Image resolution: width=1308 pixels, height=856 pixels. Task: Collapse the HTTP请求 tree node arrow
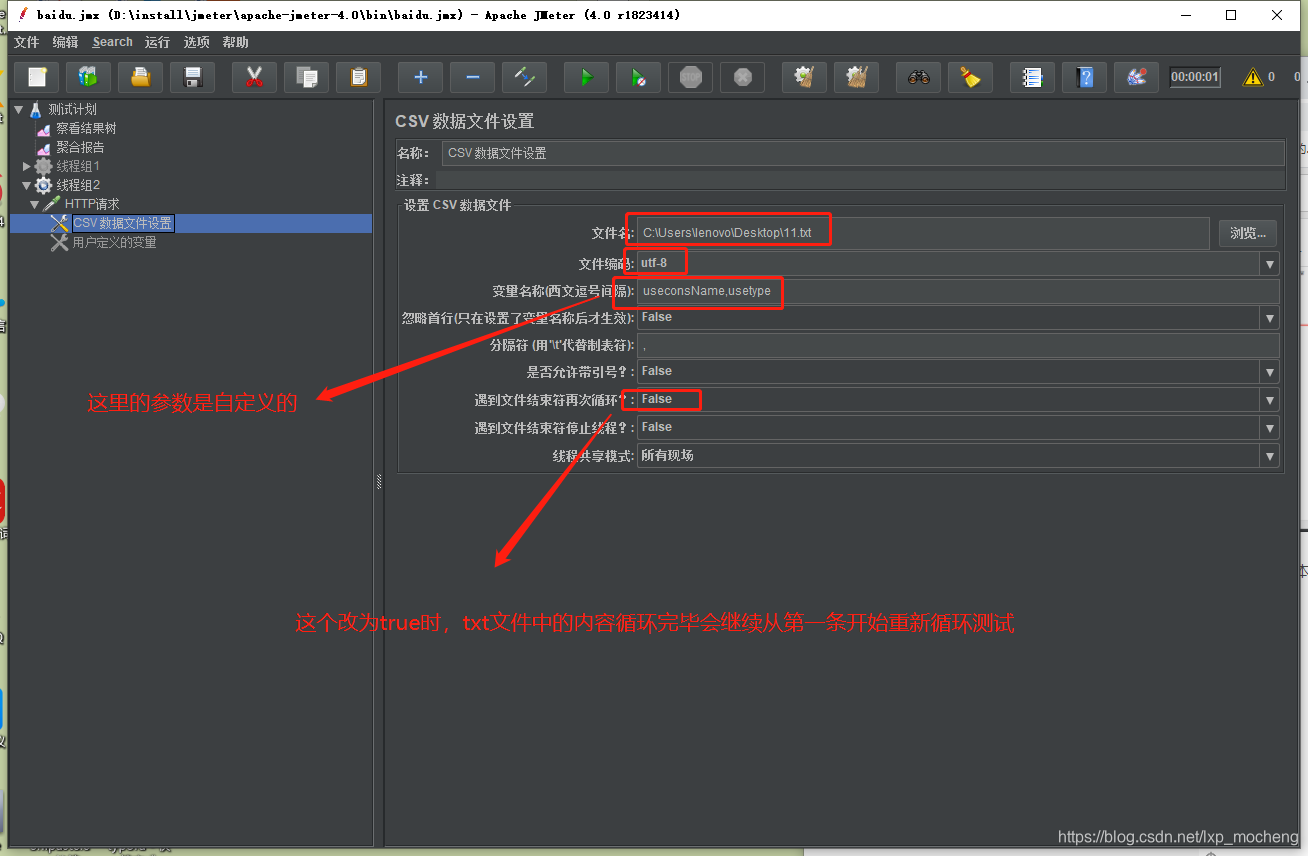tap(35, 204)
